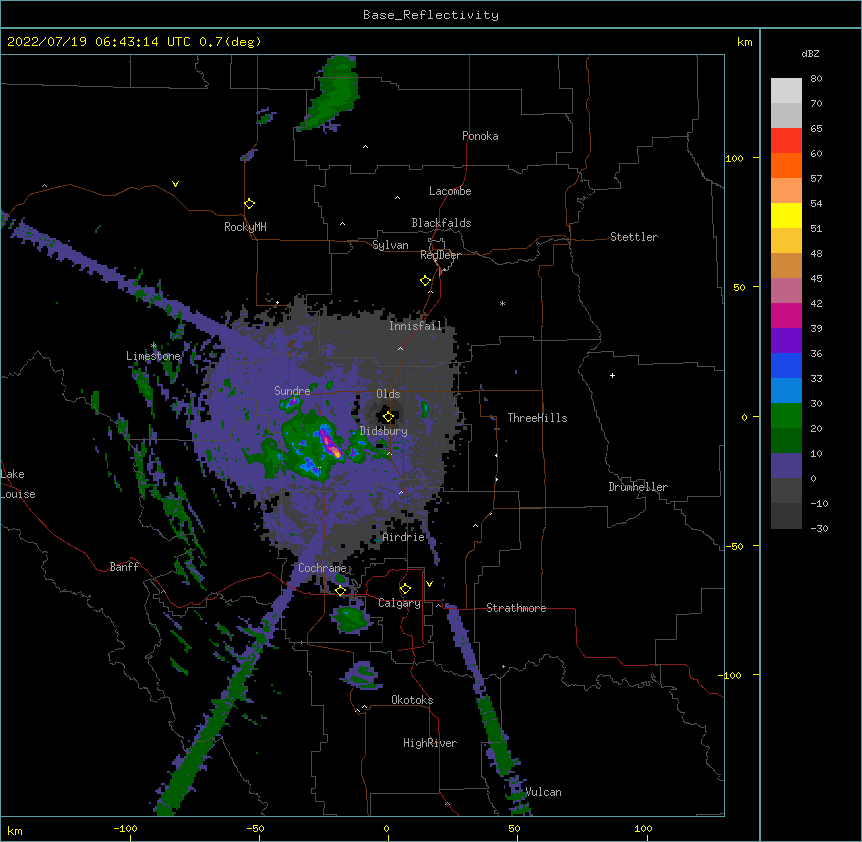Image resolution: width=862 pixels, height=842 pixels.
Task: Click the Cochrane town label
Action: pos(322,568)
